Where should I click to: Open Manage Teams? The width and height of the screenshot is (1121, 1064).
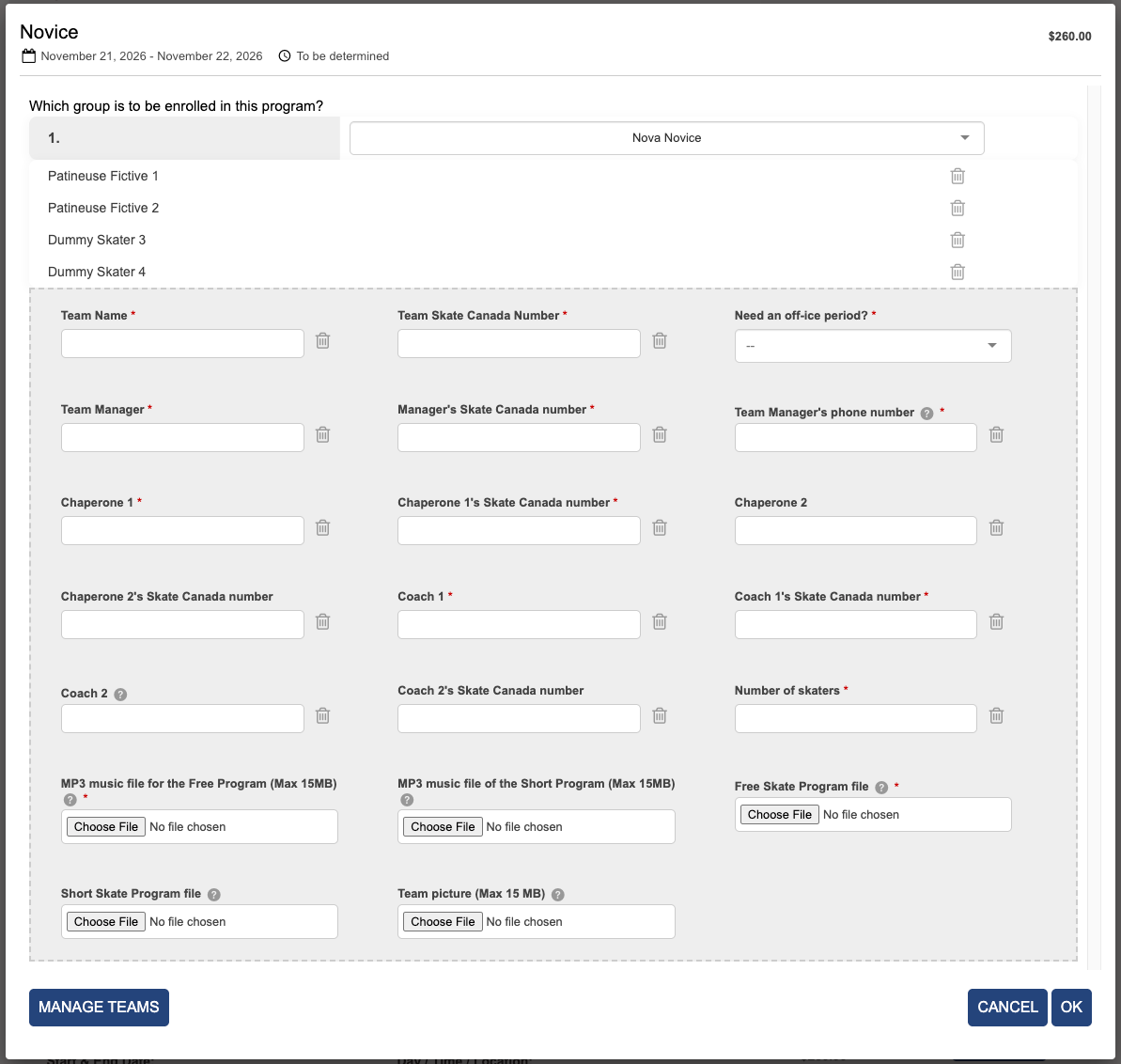pyautogui.click(x=99, y=1008)
